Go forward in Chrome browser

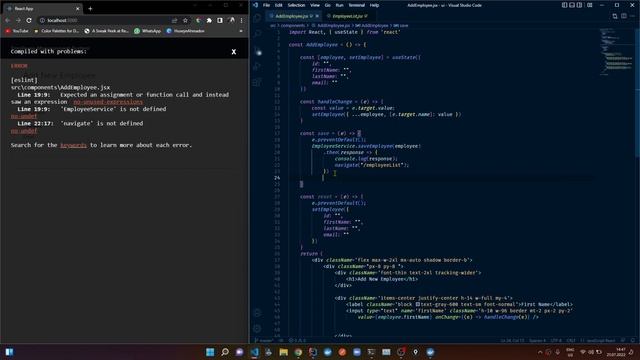[x=18, y=20]
